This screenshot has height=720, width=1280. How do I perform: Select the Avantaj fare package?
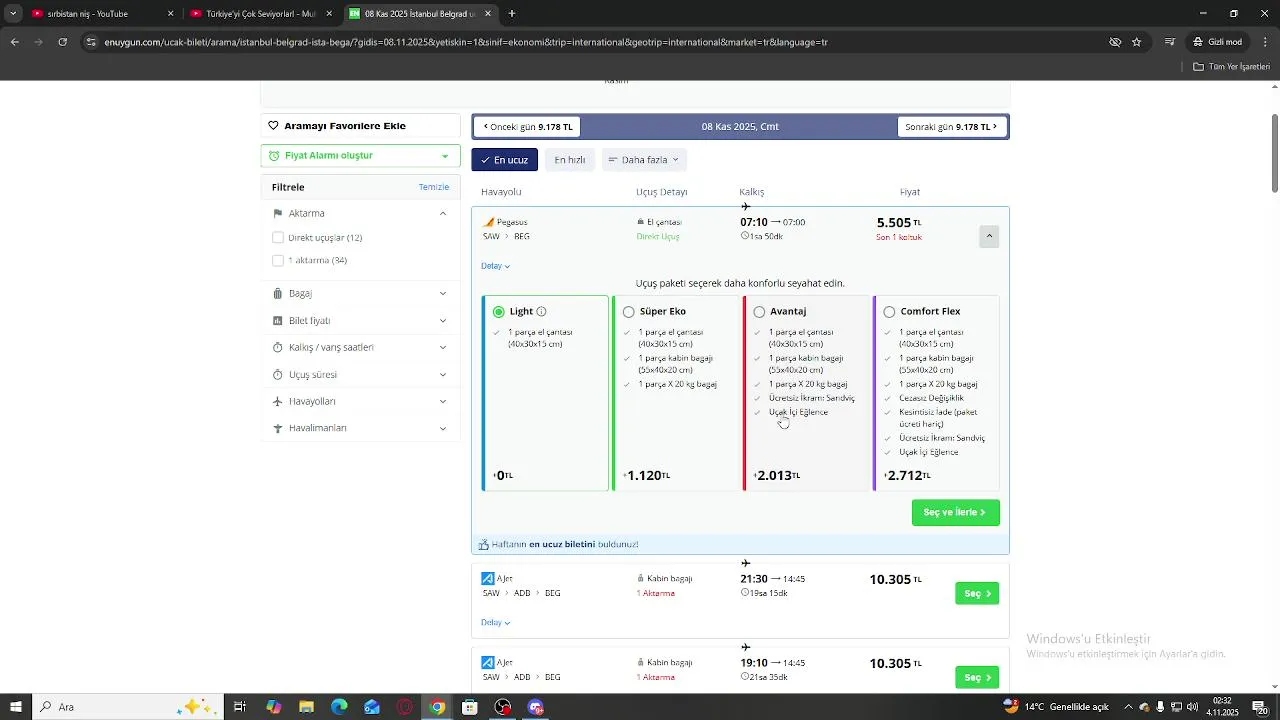click(x=759, y=312)
